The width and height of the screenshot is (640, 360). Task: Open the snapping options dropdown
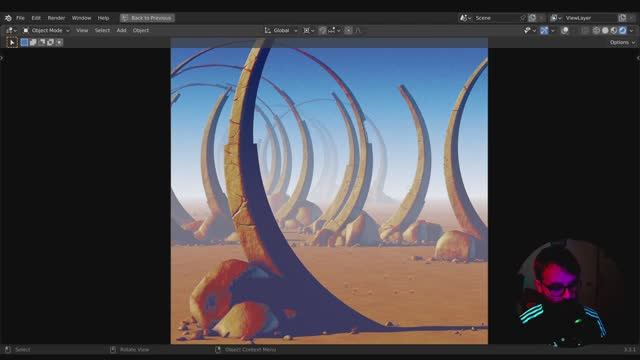334,30
